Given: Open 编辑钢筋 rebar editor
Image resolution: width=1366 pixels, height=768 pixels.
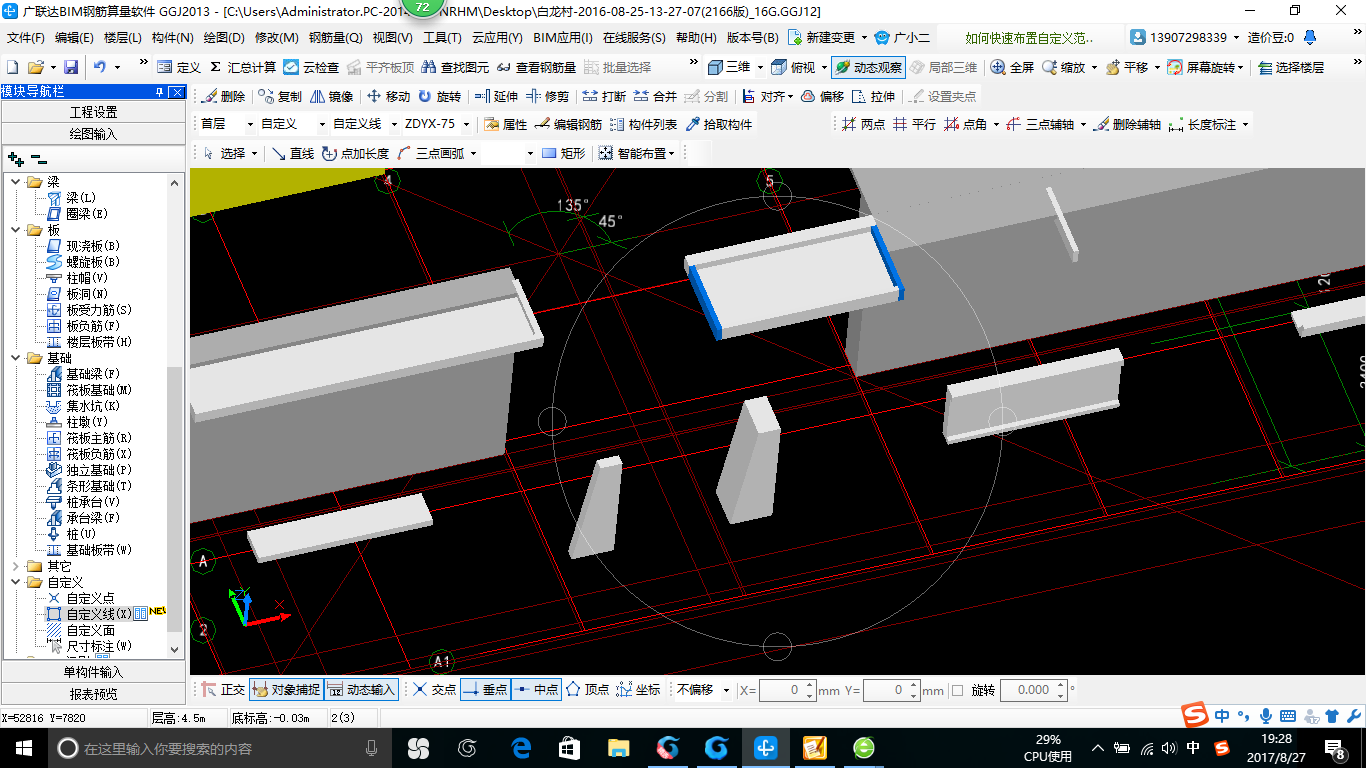Looking at the screenshot, I should point(568,125).
